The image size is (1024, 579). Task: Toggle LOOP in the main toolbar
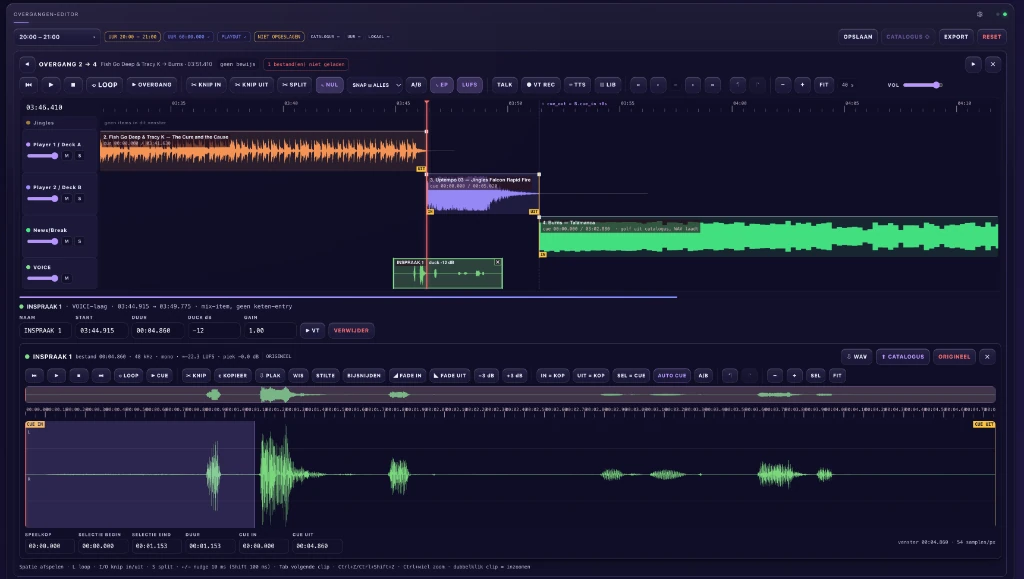[104, 85]
